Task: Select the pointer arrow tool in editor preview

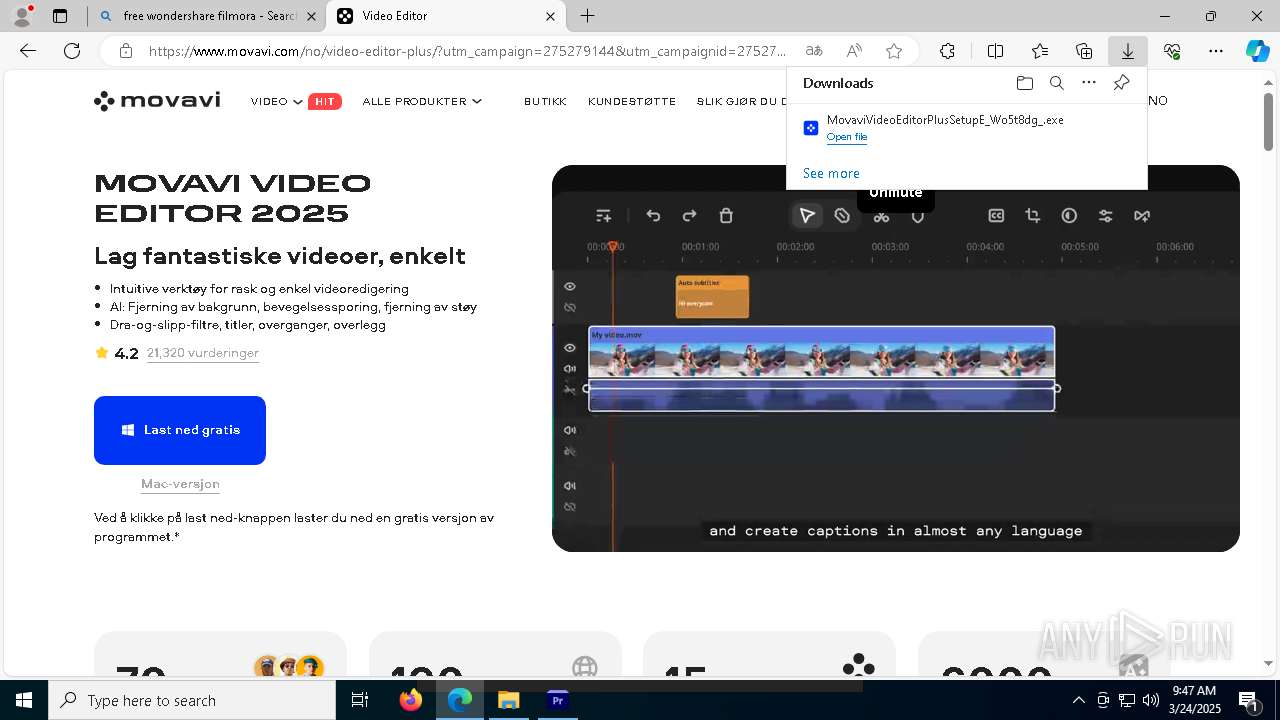Action: (807, 216)
